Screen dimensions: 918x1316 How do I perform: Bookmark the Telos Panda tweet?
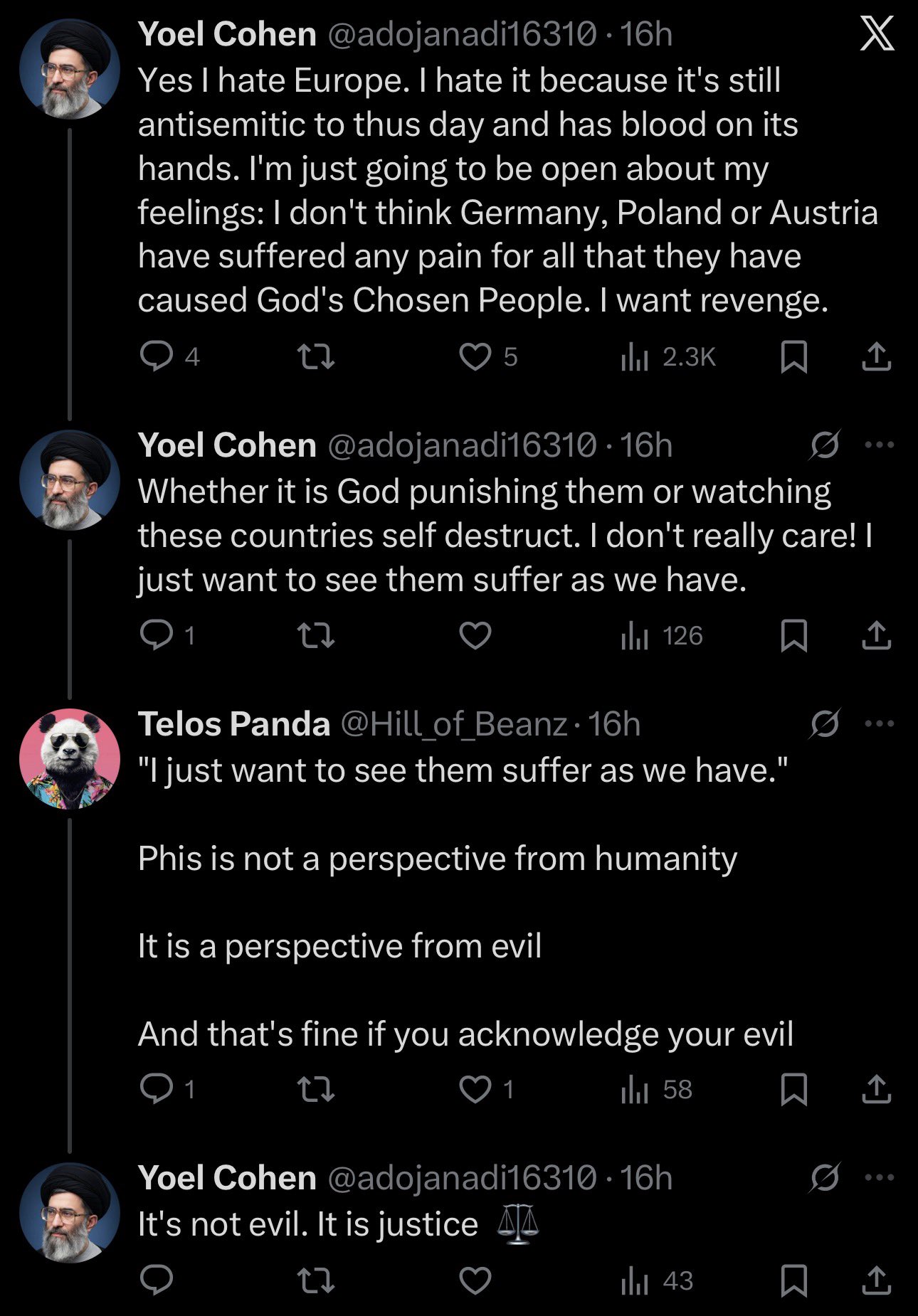(x=793, y=1088)
